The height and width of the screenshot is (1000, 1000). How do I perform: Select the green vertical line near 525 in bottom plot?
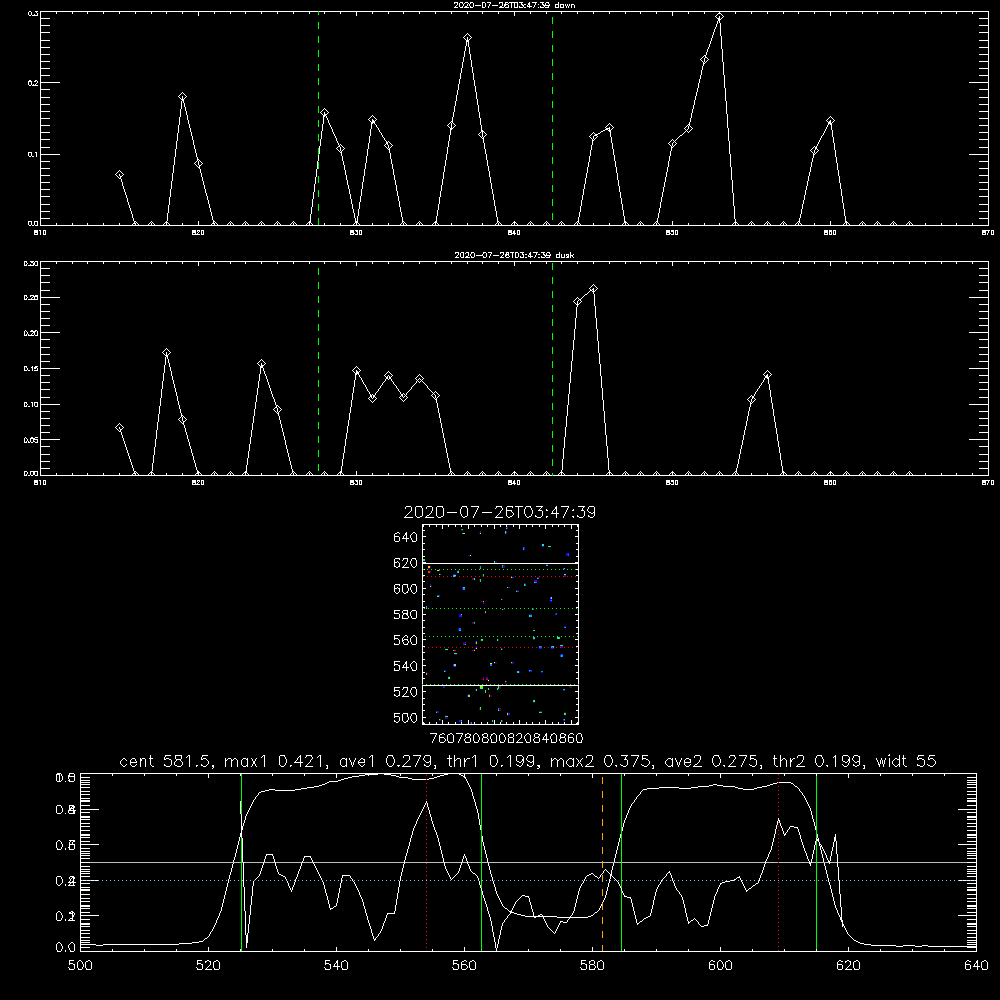click(x=241, y=861)
